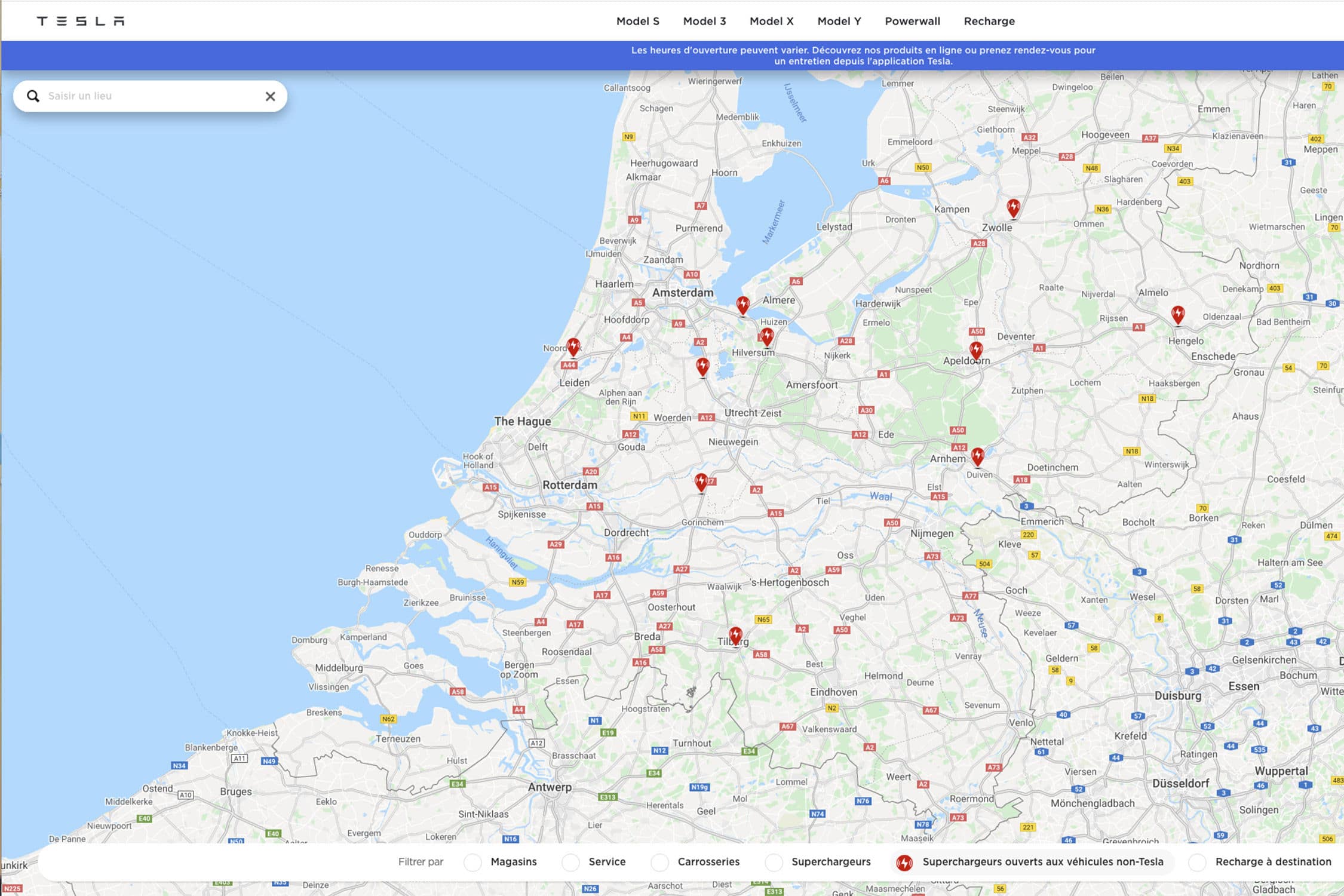Click the blue opening-hours announcement banner
This screenshot has width=1344, height=896.
click(672, 56)
